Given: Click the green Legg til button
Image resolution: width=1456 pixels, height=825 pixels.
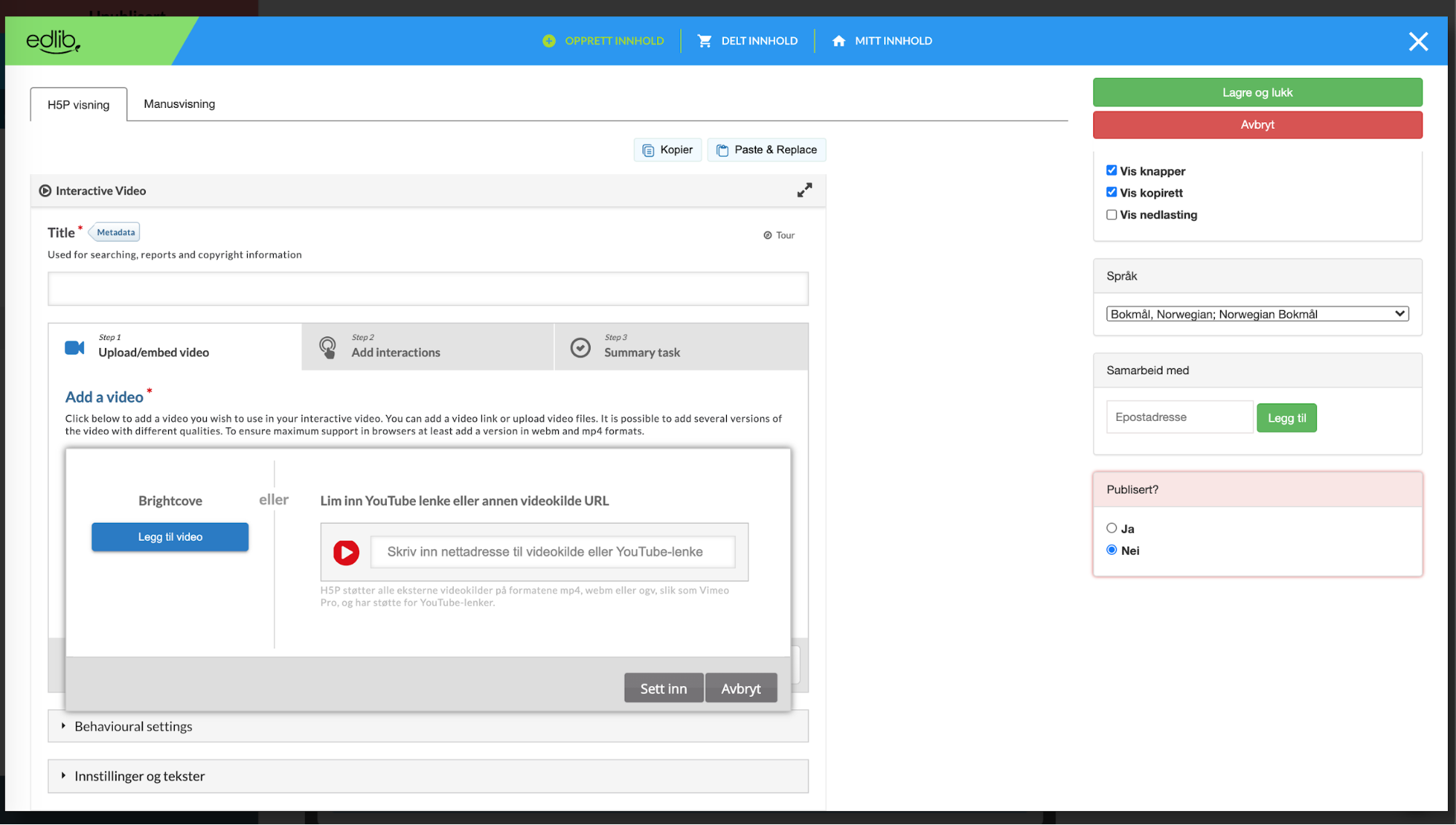Looking at the screenshot, I should coord(1286,418).
